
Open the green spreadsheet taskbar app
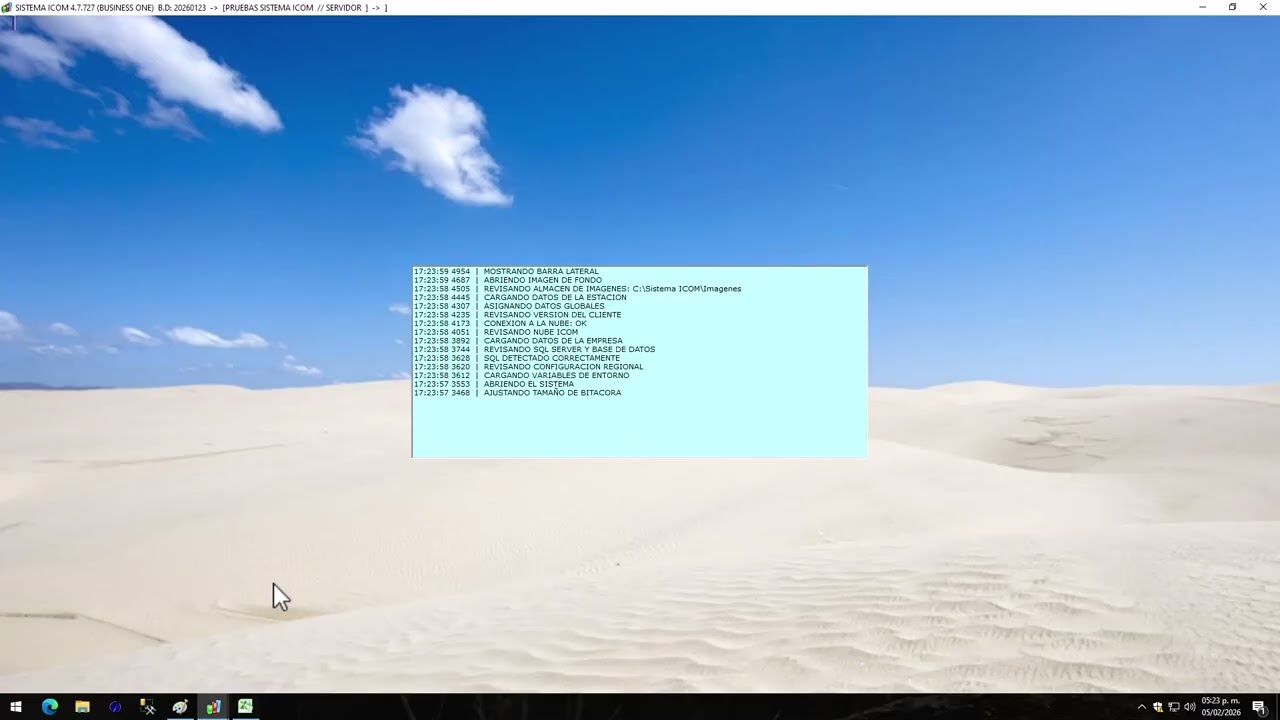coord(245,707)
